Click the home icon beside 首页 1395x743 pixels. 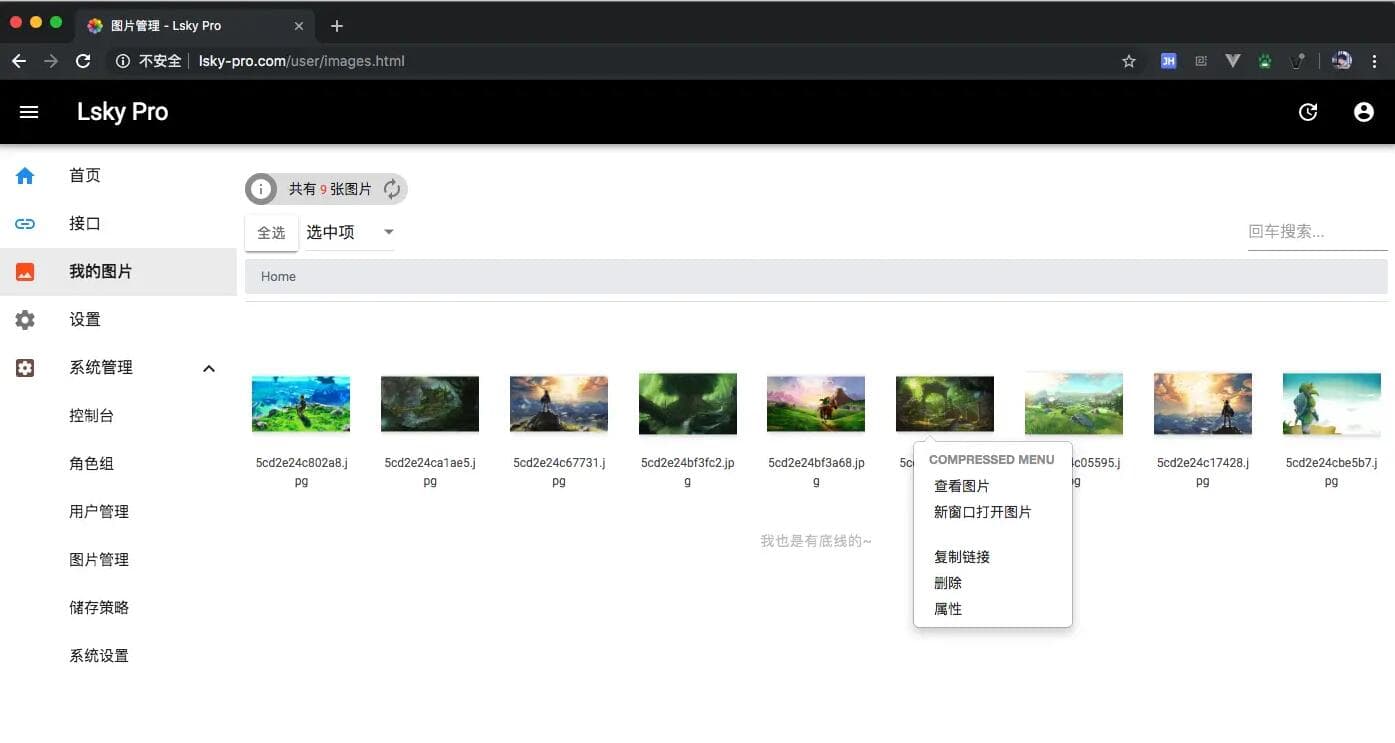(x=25, y=176)
